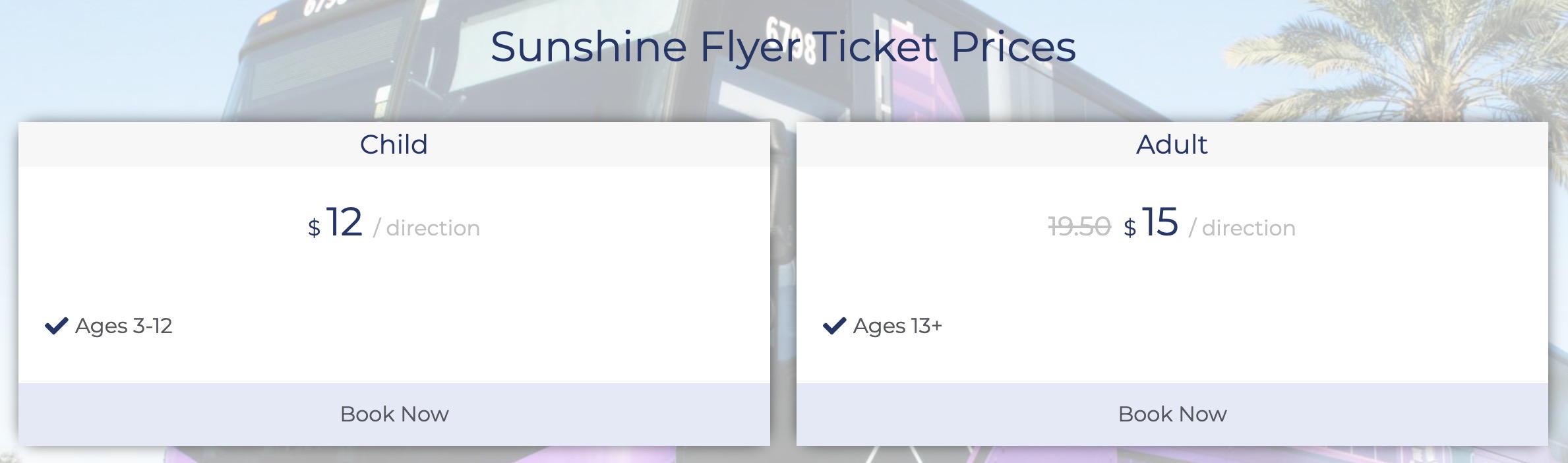Book the Child ticket now

[x=394, y=414]
